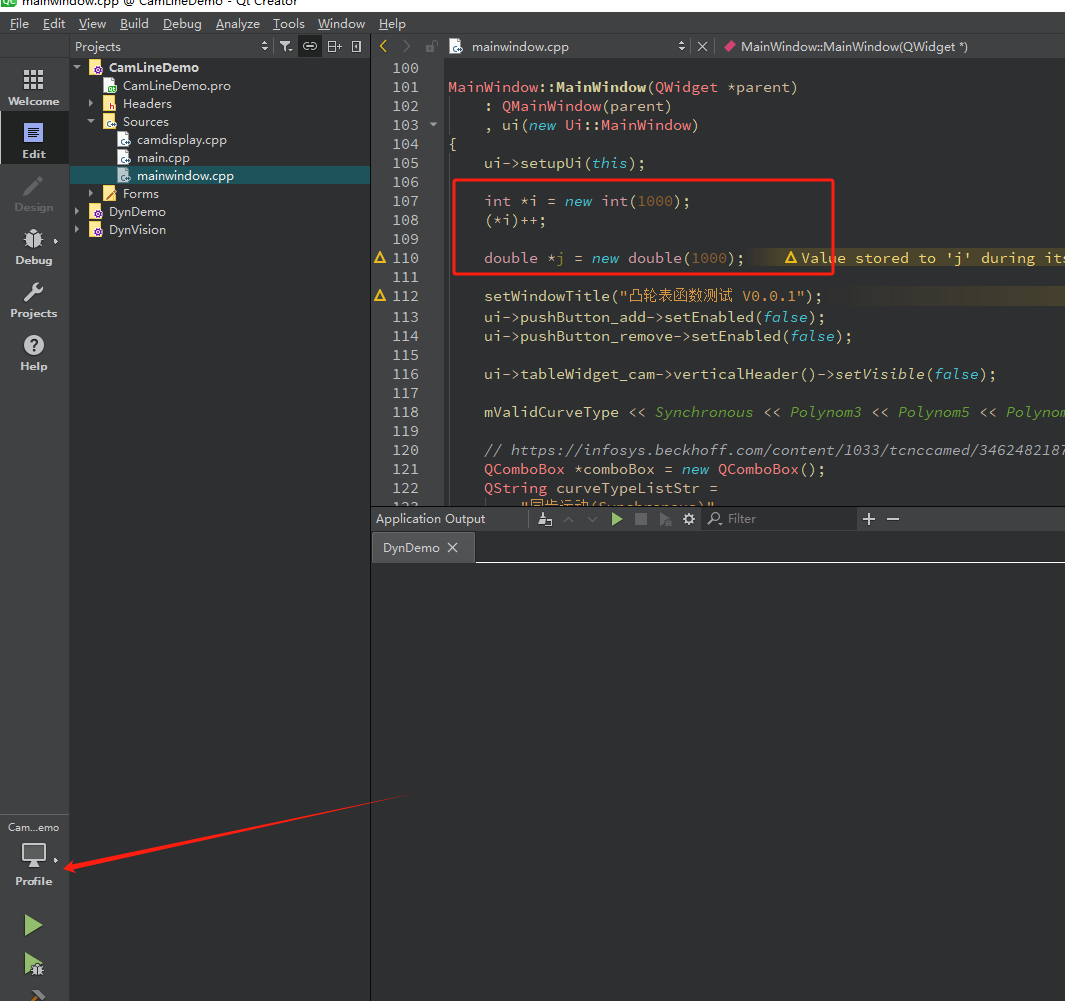Open MainWindow::MainWindow symbol selector
1065x1001 pixels.
854,46
